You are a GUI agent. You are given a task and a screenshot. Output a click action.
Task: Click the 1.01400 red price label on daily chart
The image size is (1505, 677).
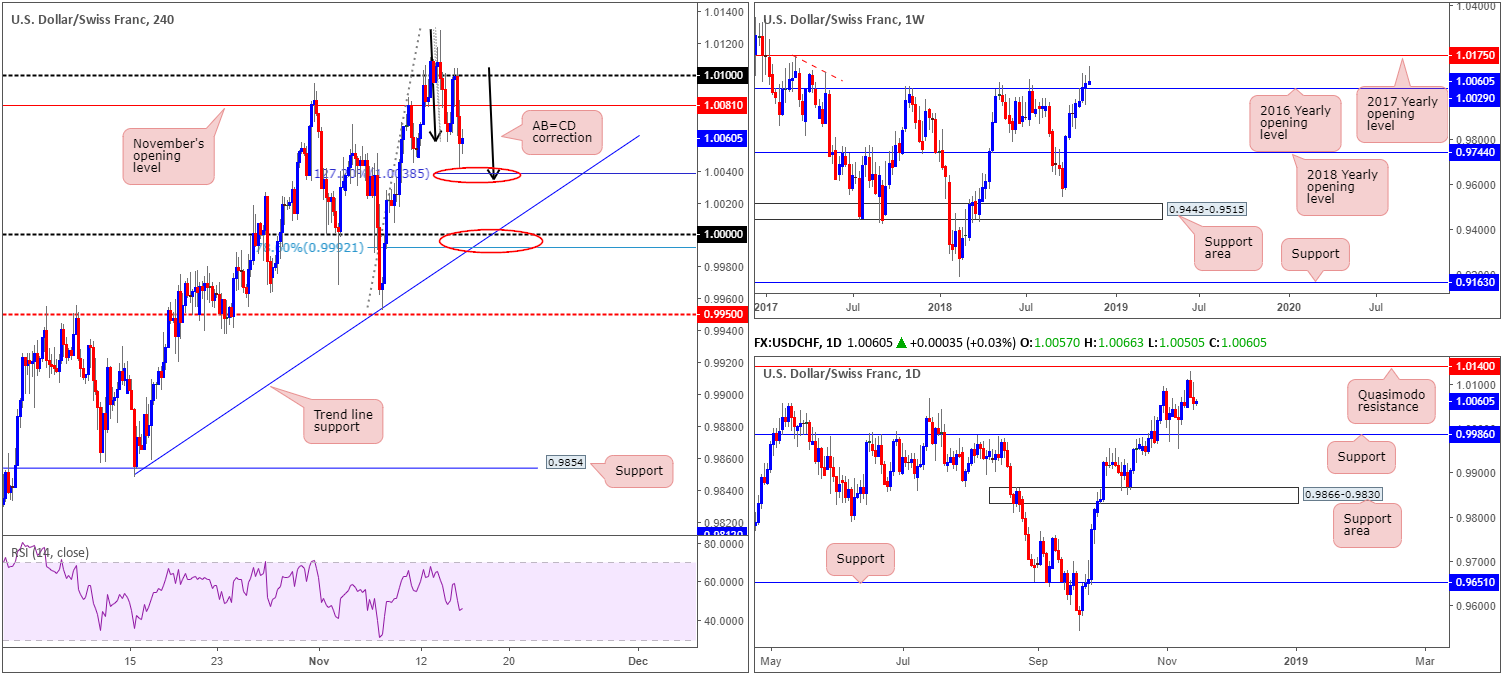coord(1476,368)
